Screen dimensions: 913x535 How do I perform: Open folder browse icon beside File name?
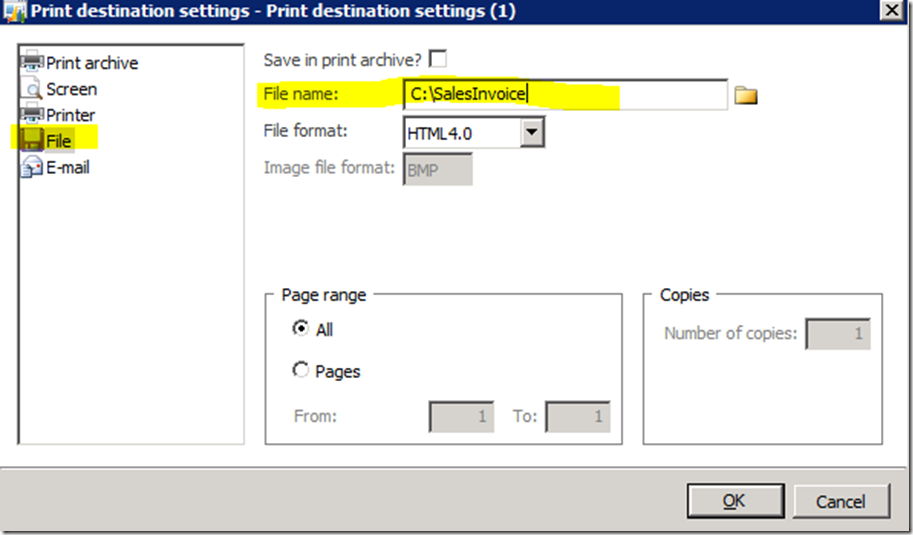[746, 95]
